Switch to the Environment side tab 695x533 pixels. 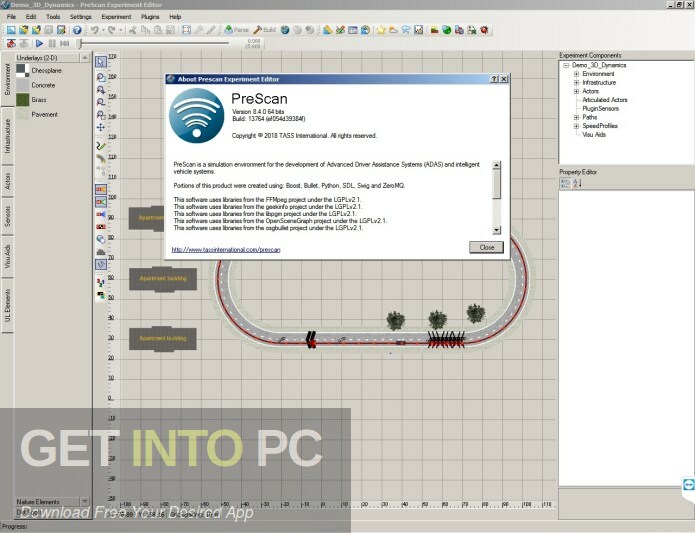8,79
